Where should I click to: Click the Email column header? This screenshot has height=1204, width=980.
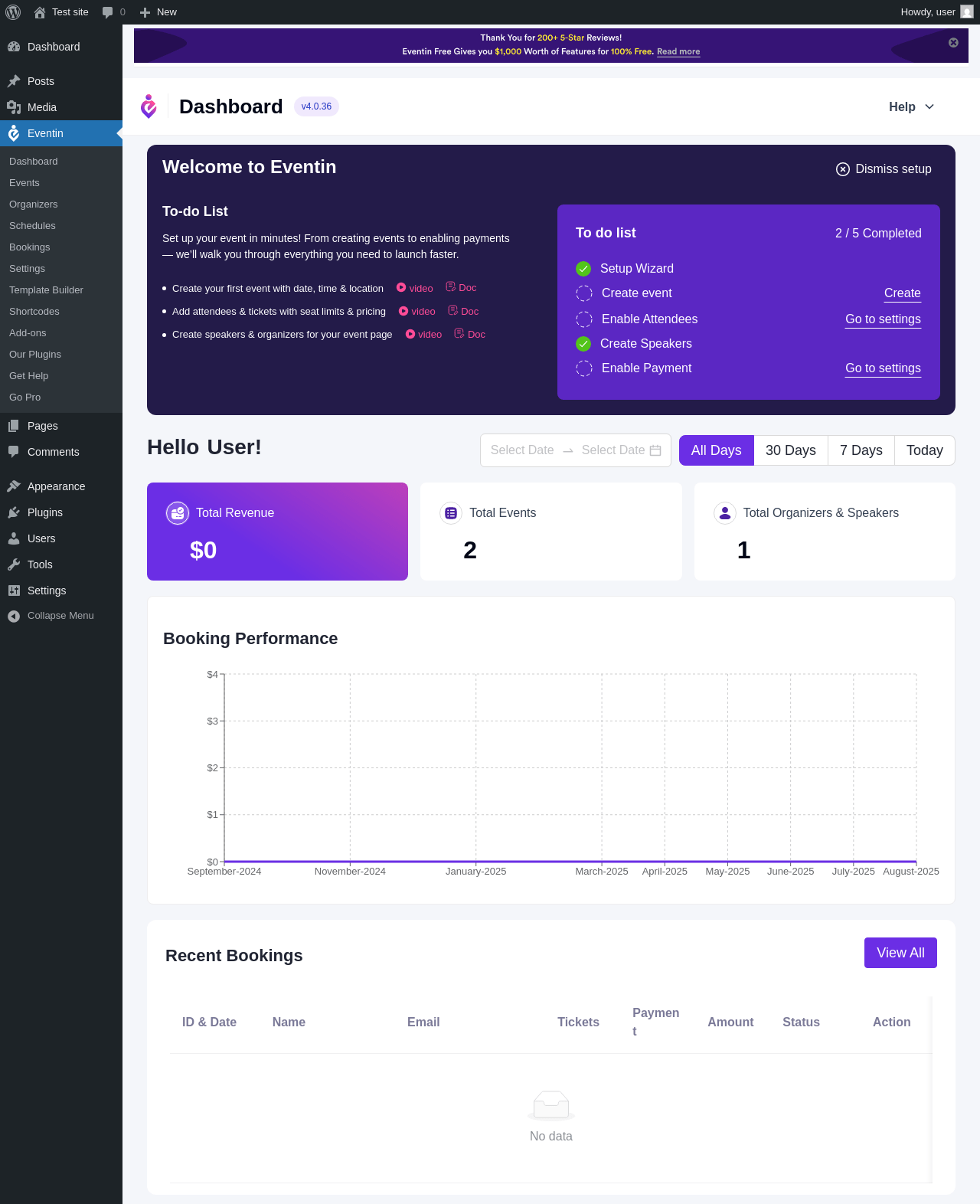point(423,1022)
